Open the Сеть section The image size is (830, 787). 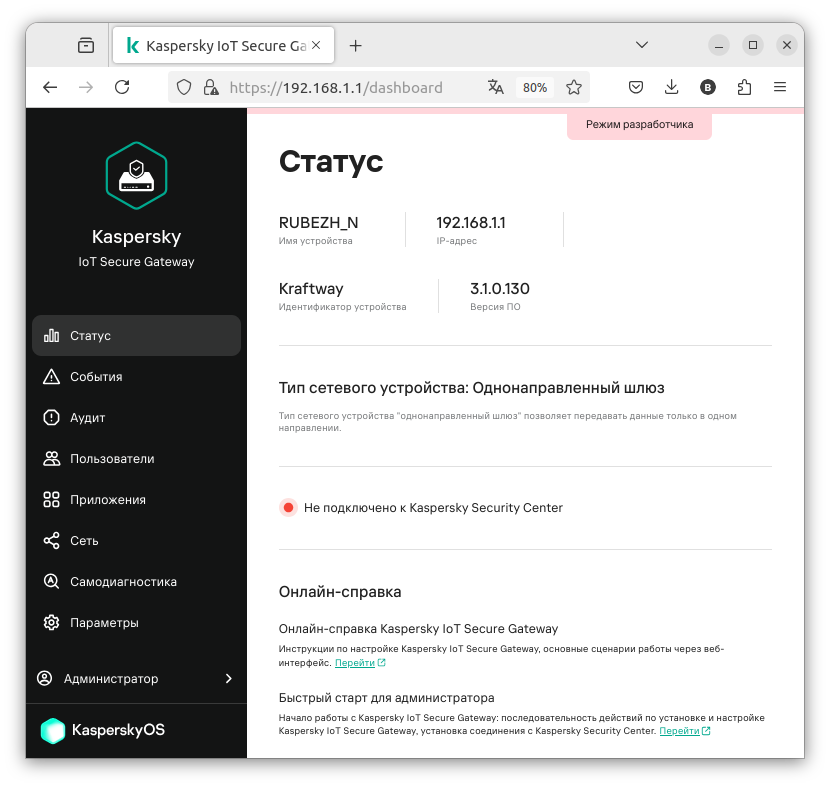[136, 540]
